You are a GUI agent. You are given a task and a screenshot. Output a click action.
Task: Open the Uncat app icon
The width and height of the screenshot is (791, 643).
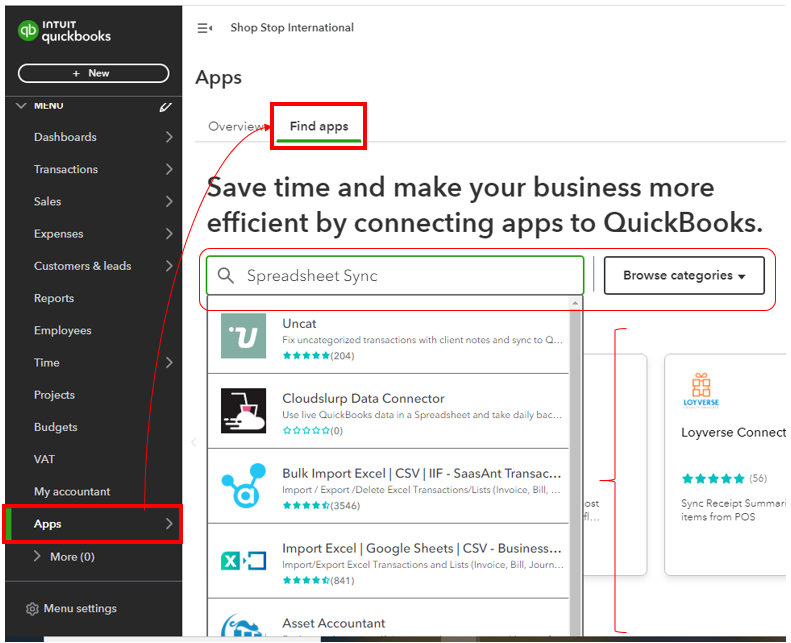[244, 336]
